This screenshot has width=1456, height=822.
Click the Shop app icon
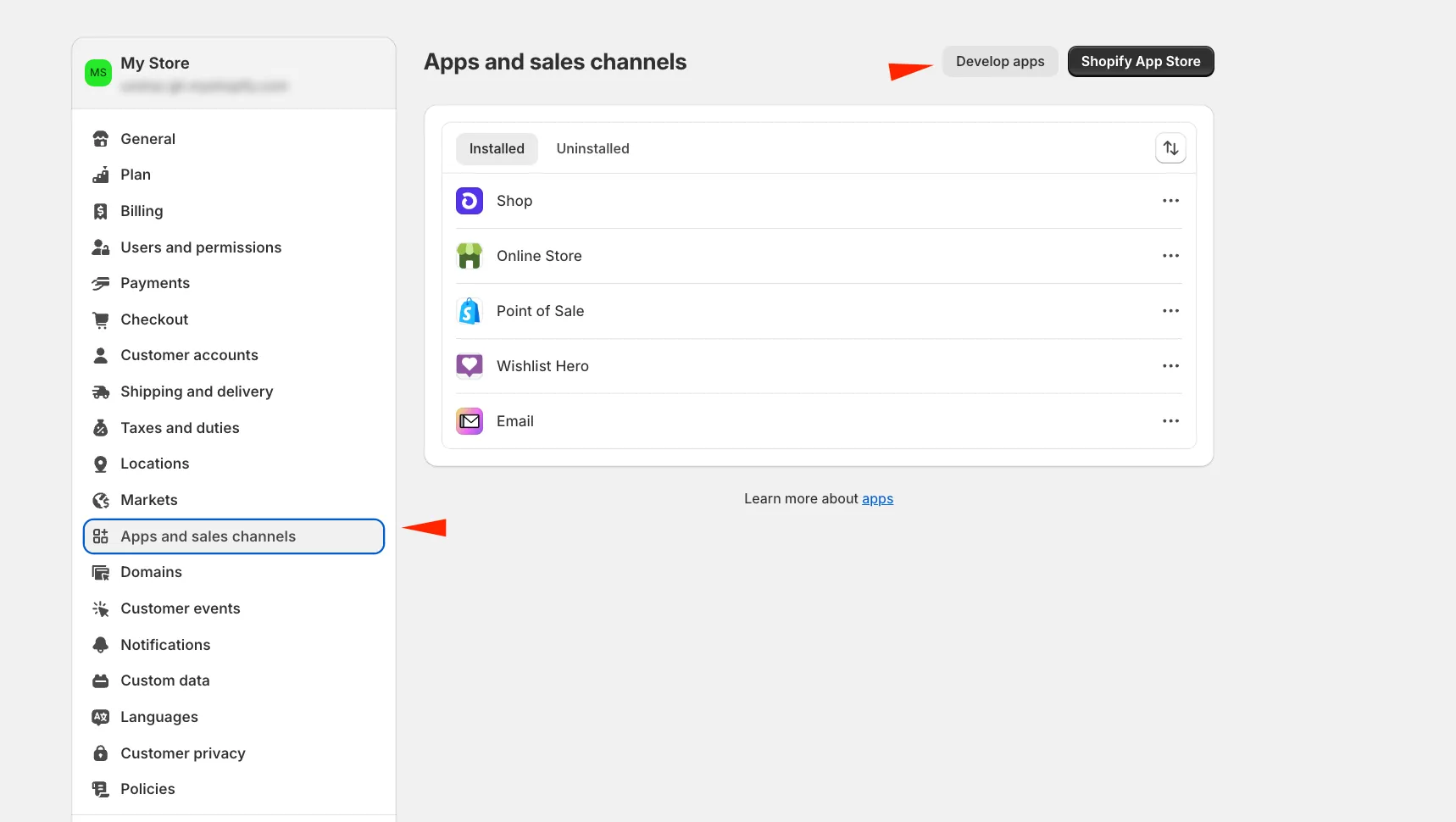470,201
